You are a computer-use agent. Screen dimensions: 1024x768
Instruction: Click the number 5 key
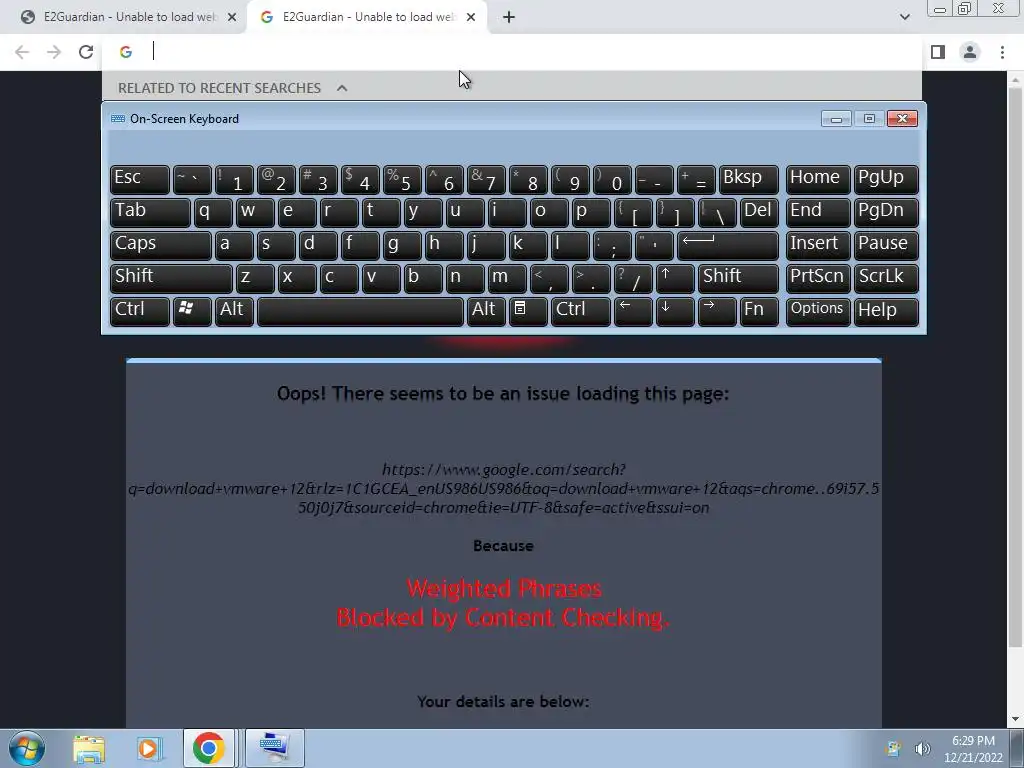(x=402, y=179)
